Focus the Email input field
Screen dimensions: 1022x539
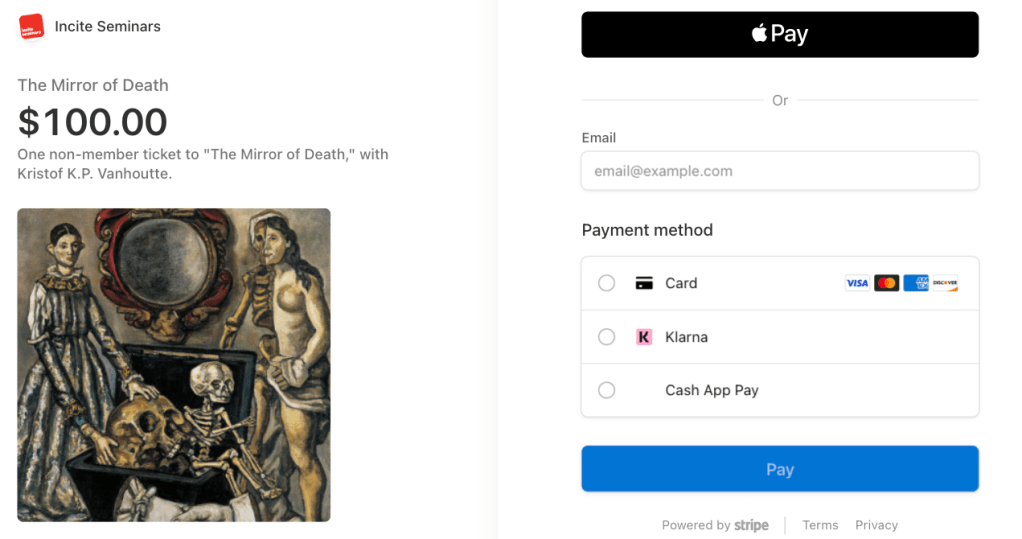[780, 171]
